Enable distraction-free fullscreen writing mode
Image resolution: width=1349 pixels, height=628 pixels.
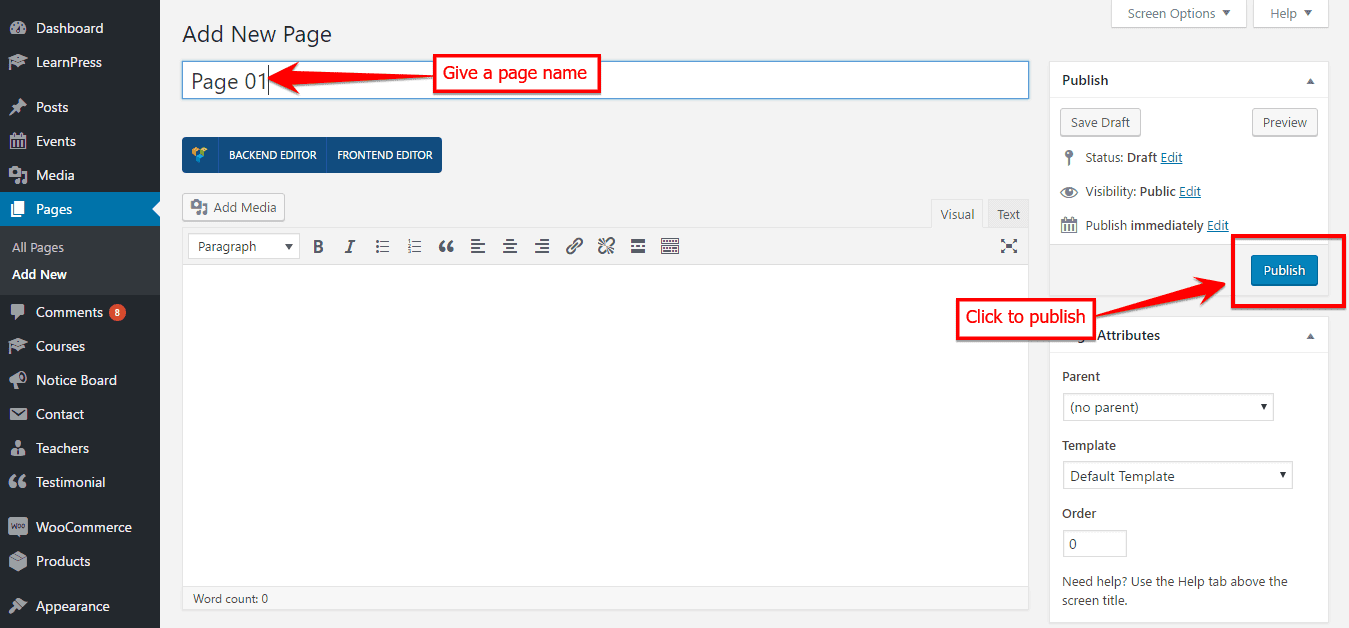[x=1009, y=246]
